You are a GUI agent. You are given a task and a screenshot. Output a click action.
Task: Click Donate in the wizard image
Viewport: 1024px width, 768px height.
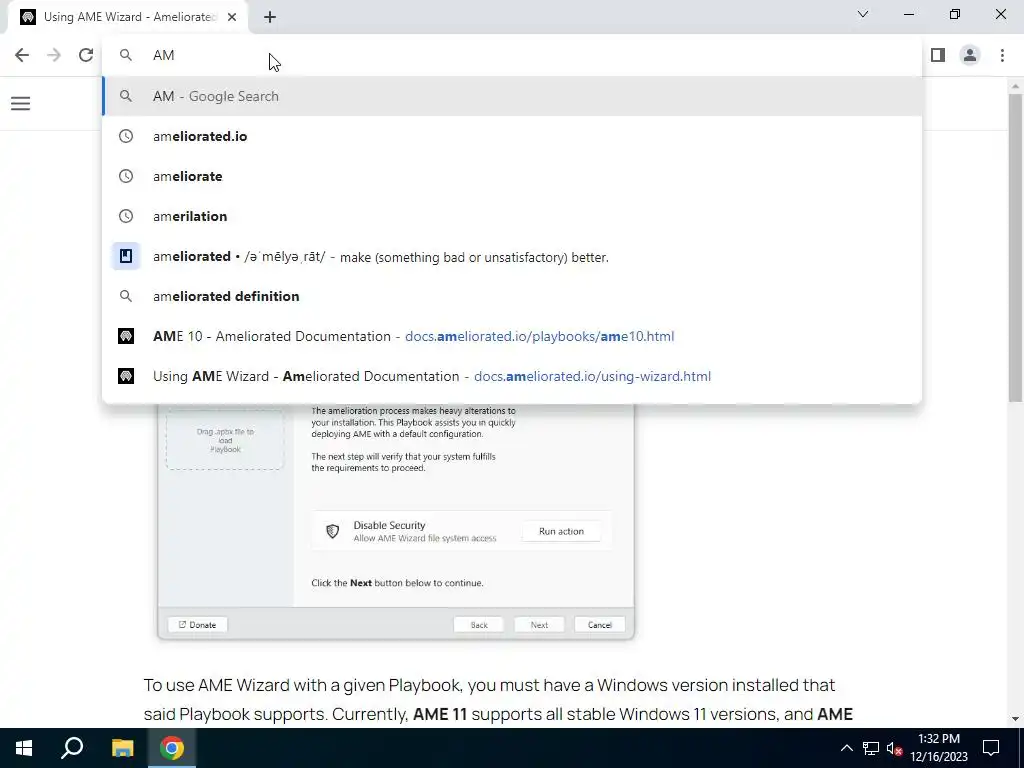click(197, 624)
